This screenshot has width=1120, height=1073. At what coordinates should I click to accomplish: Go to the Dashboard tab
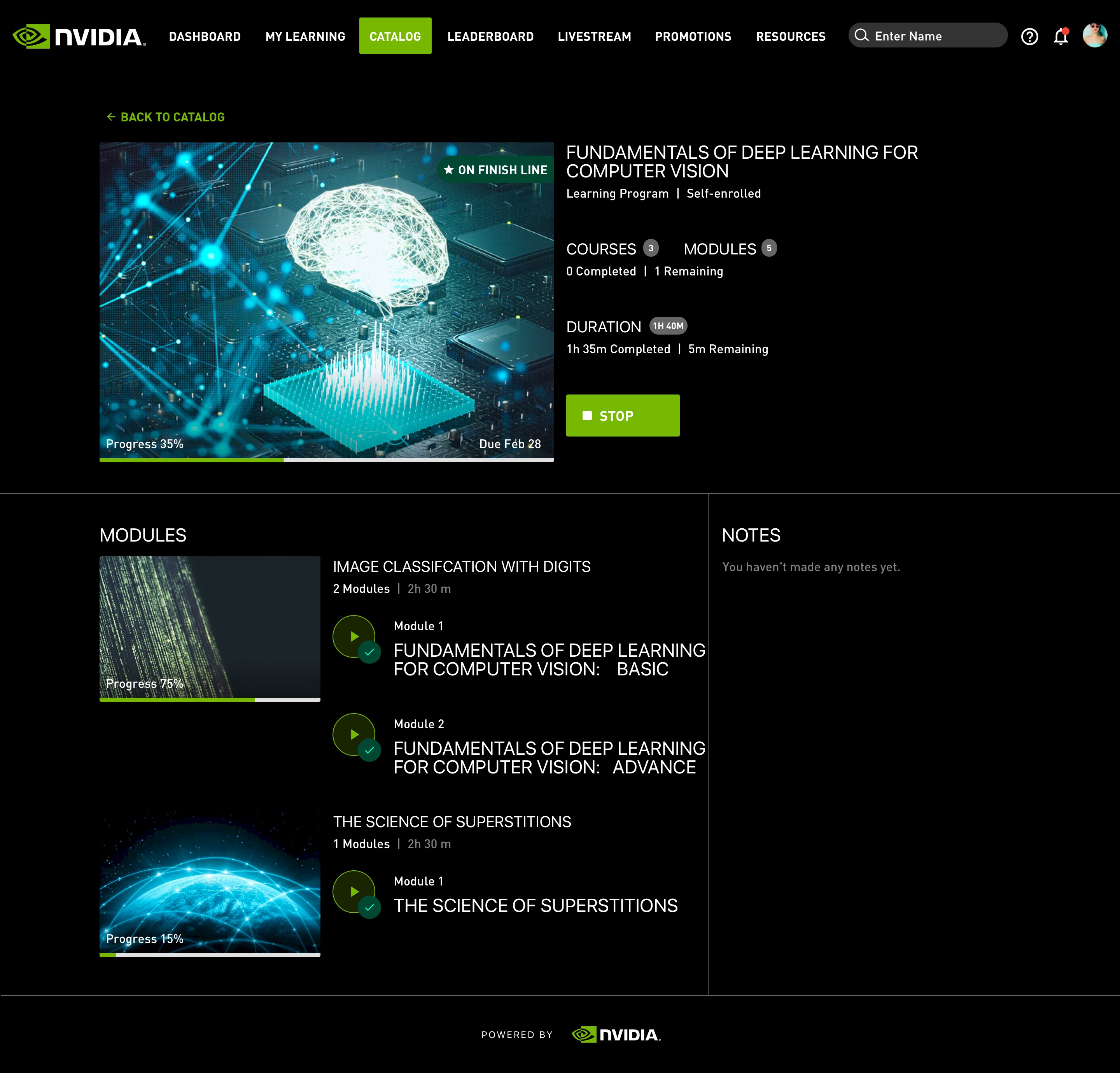pyautogui.click(x=205, y=37)
